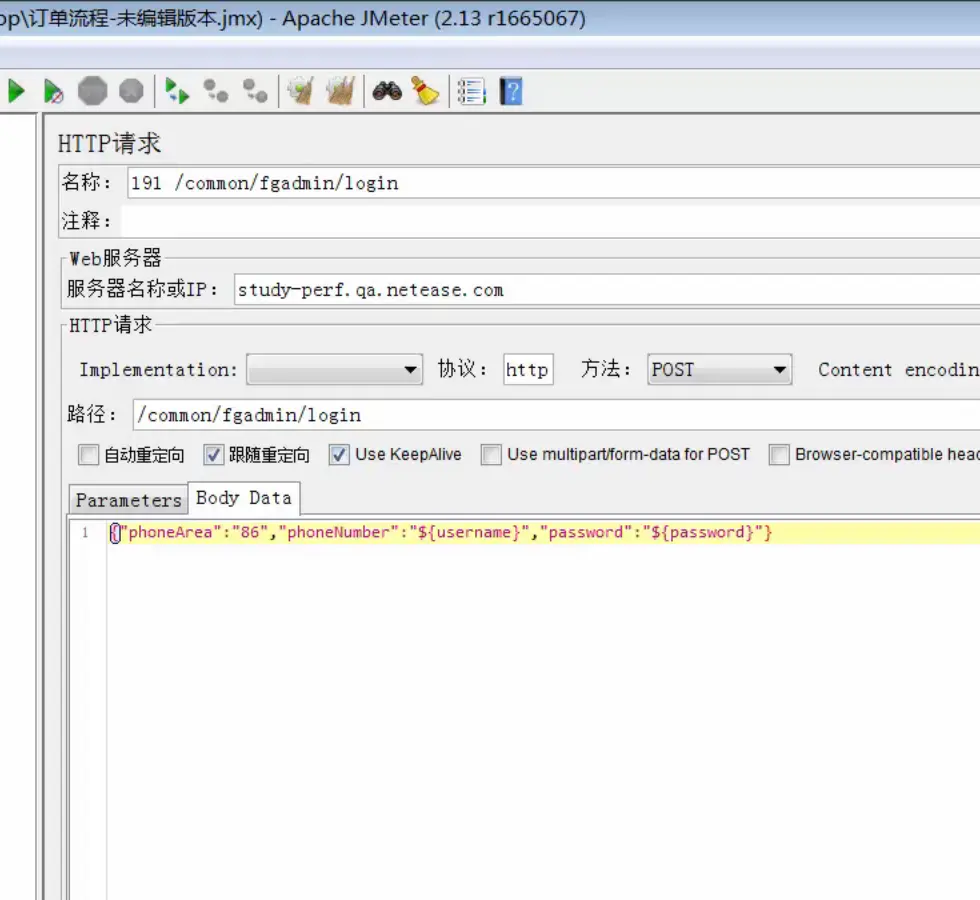Start the test with green Run icon
Image resolution: width=980 pixels, height=900 pixels.
[x=16, y=92]
